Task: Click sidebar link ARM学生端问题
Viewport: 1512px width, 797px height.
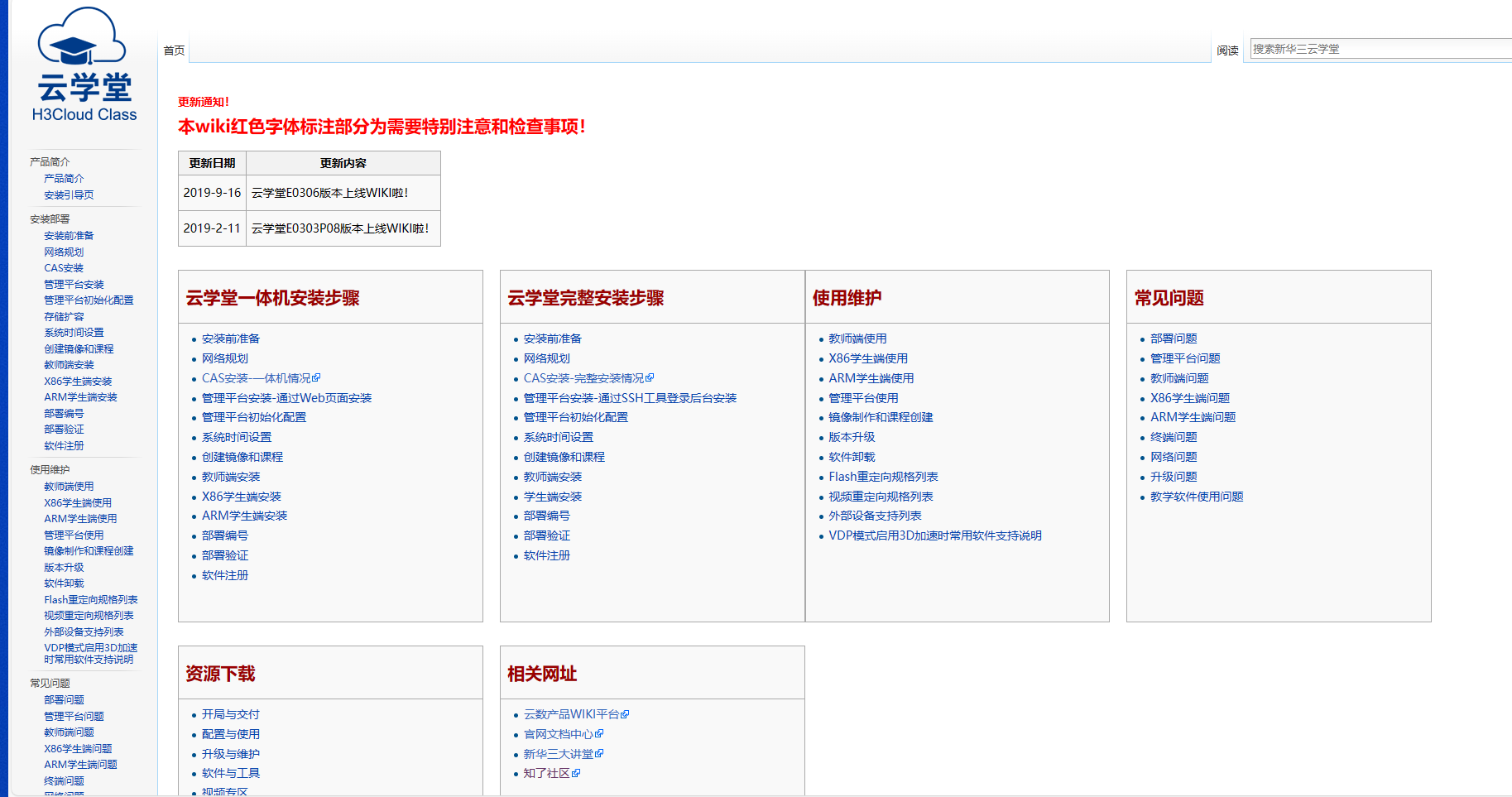Action: coord(80,765)
